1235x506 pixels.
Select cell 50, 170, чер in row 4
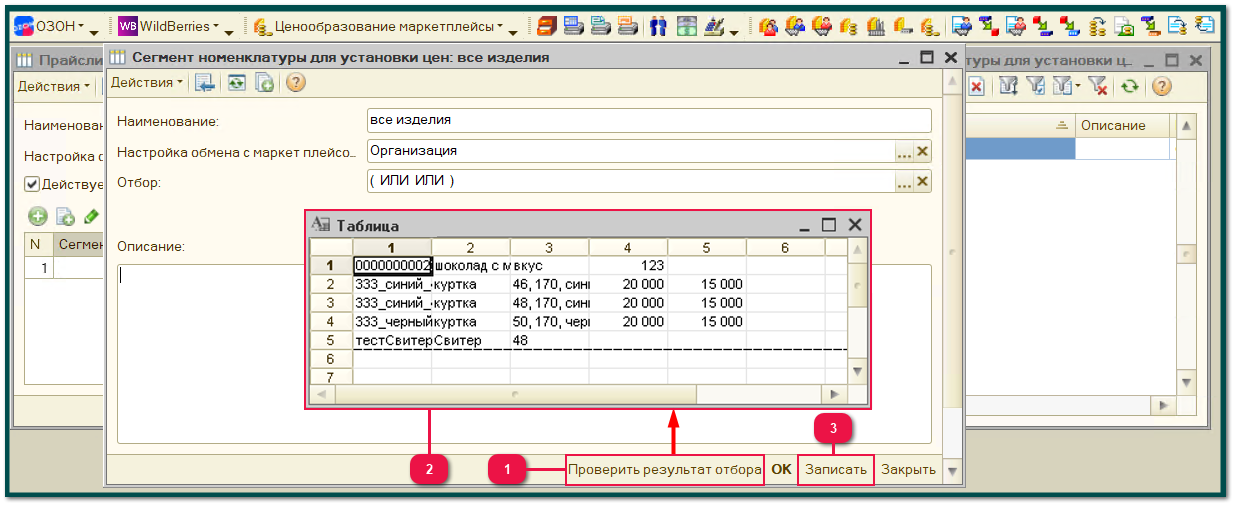tap(549, 322)
